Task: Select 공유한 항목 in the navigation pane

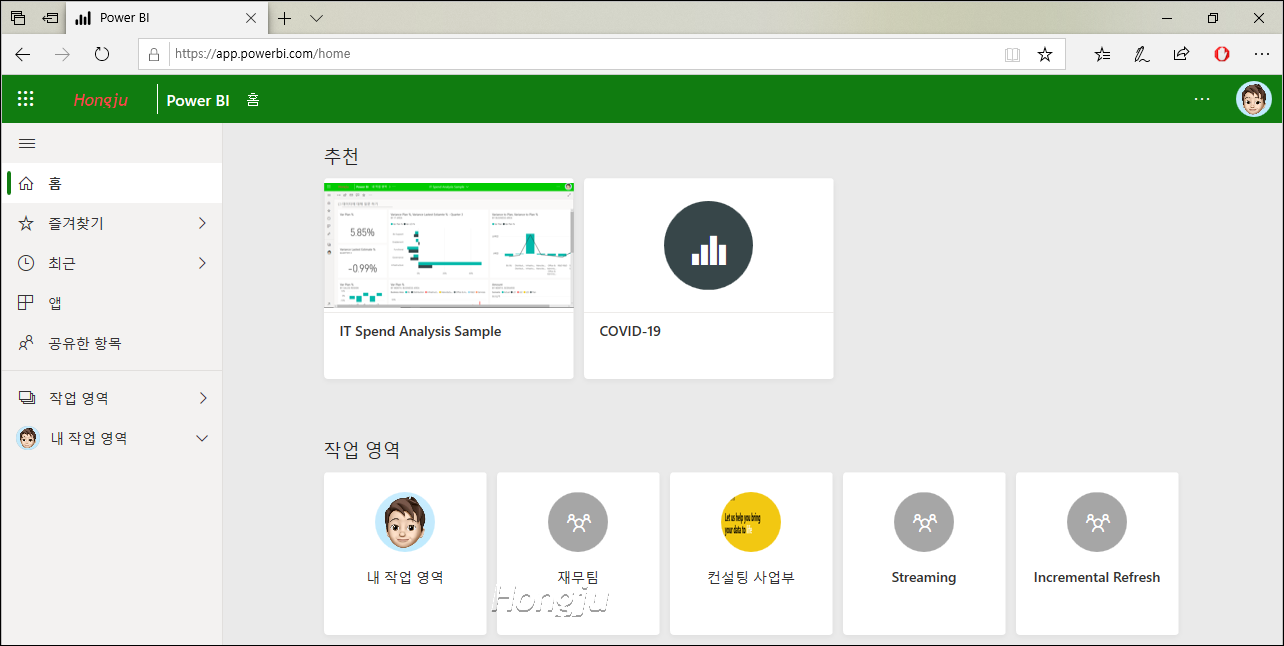Action: click(x=111, y=343)
